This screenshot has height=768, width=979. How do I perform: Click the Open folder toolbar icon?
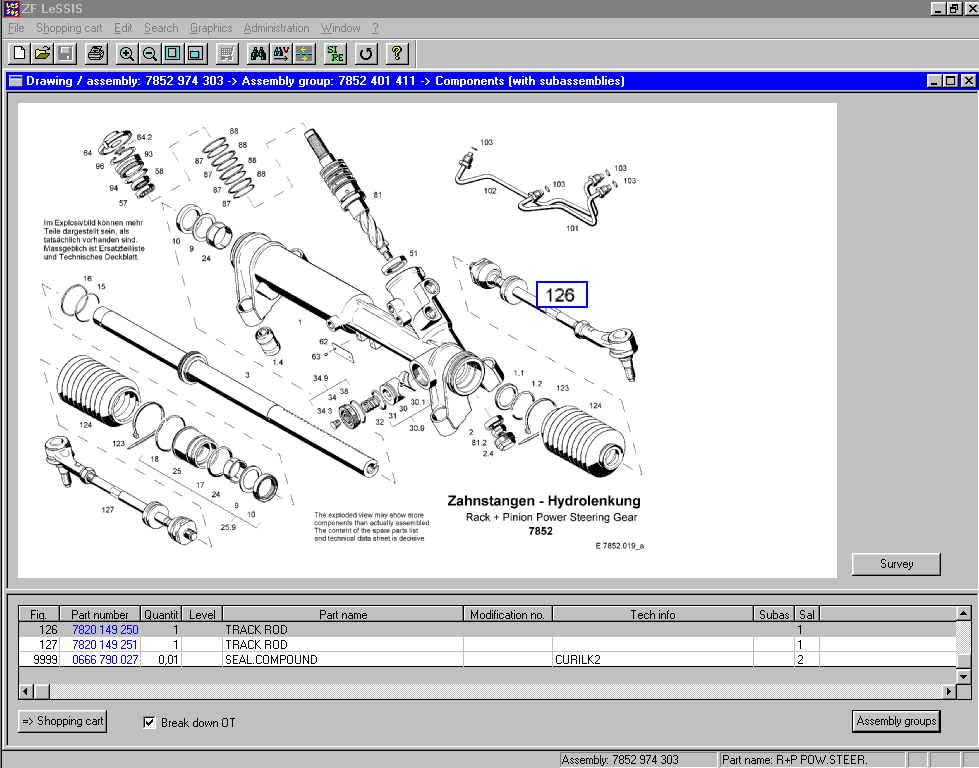[42, 54]
